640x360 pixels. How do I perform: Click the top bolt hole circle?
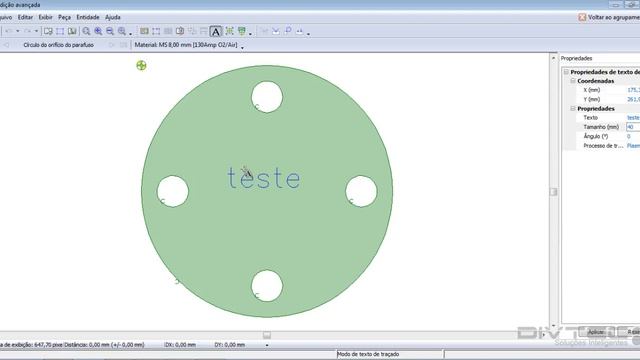coord(267,97)
